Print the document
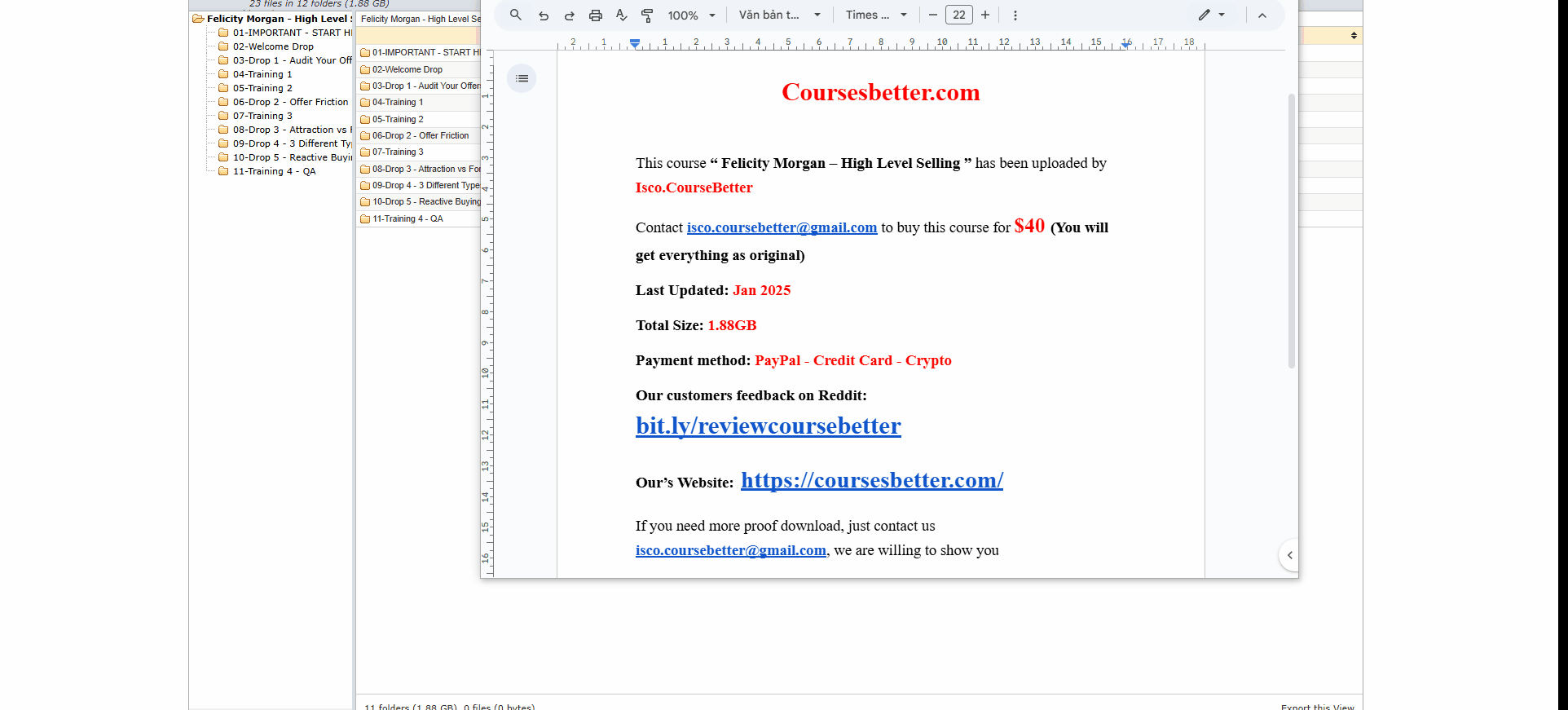The image size is (1568, 710). click(x=596, y=15)
